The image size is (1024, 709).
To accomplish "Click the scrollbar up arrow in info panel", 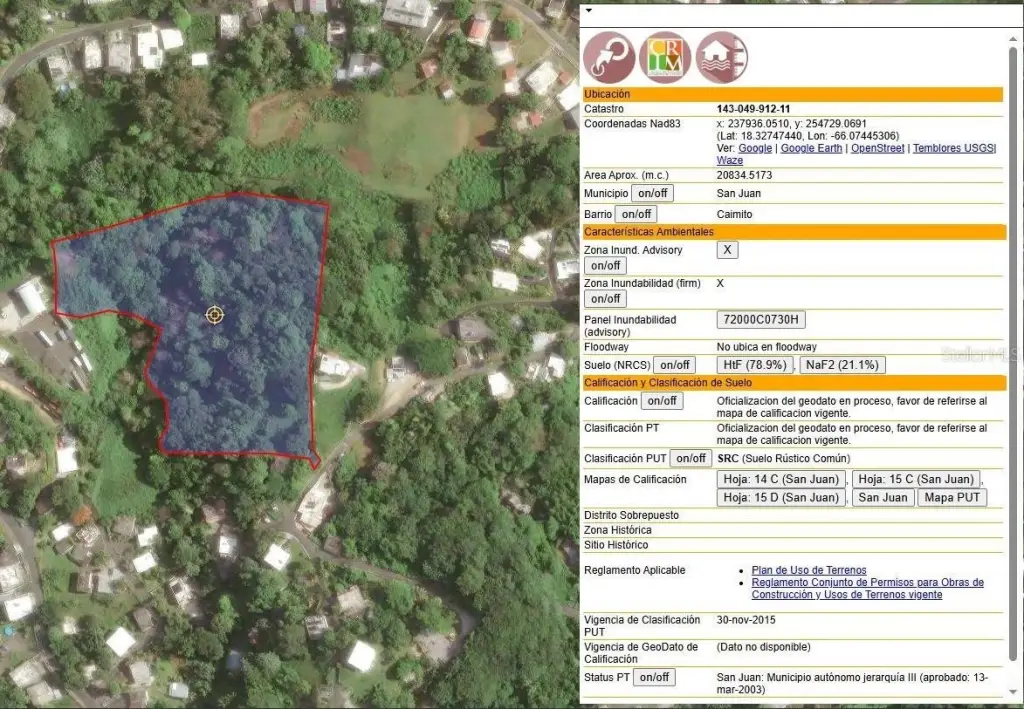I will pyautogui.click(x=1013, y=38).
